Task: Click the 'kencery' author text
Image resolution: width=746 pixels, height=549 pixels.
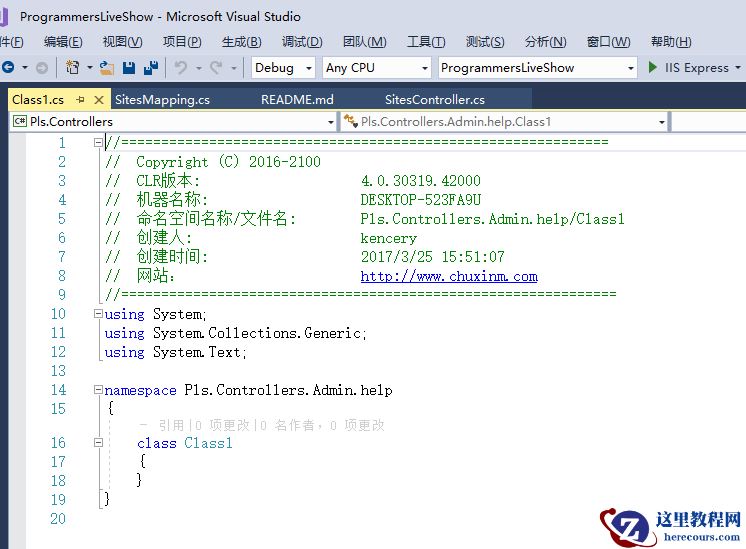Action: pos(388,238)
